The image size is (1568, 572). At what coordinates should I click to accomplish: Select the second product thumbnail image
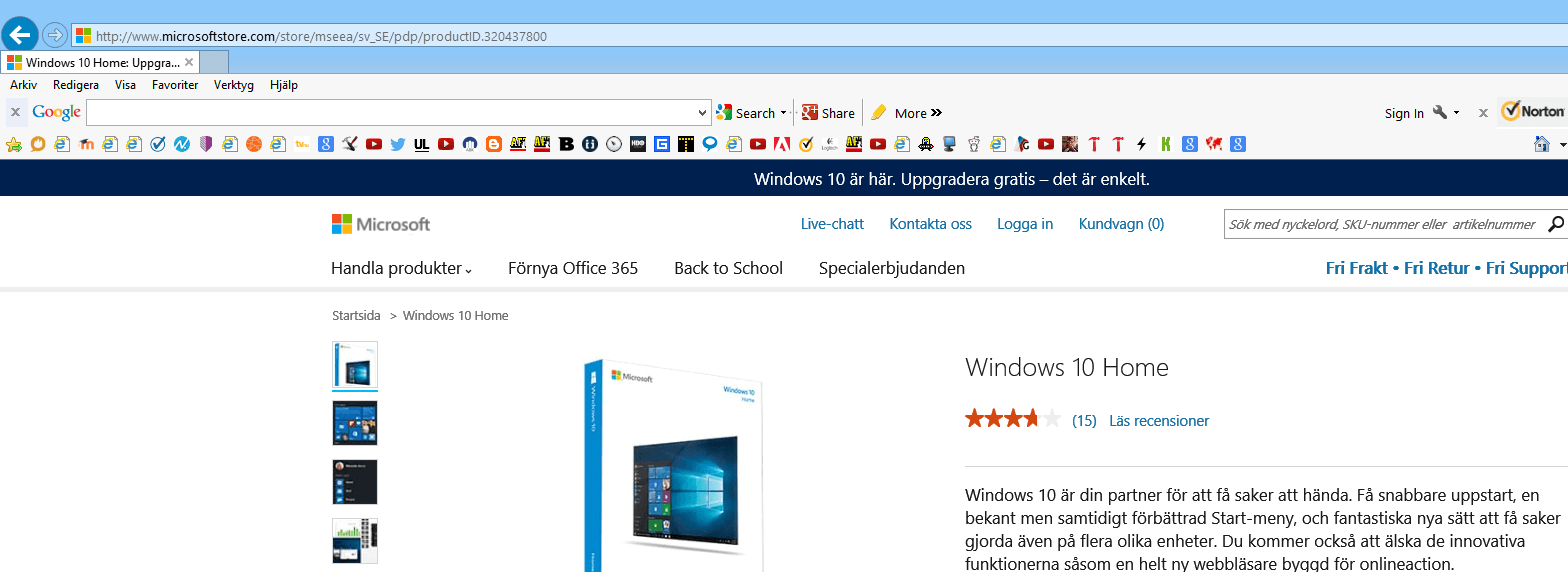pyautogui.click(x=355, y=423)
